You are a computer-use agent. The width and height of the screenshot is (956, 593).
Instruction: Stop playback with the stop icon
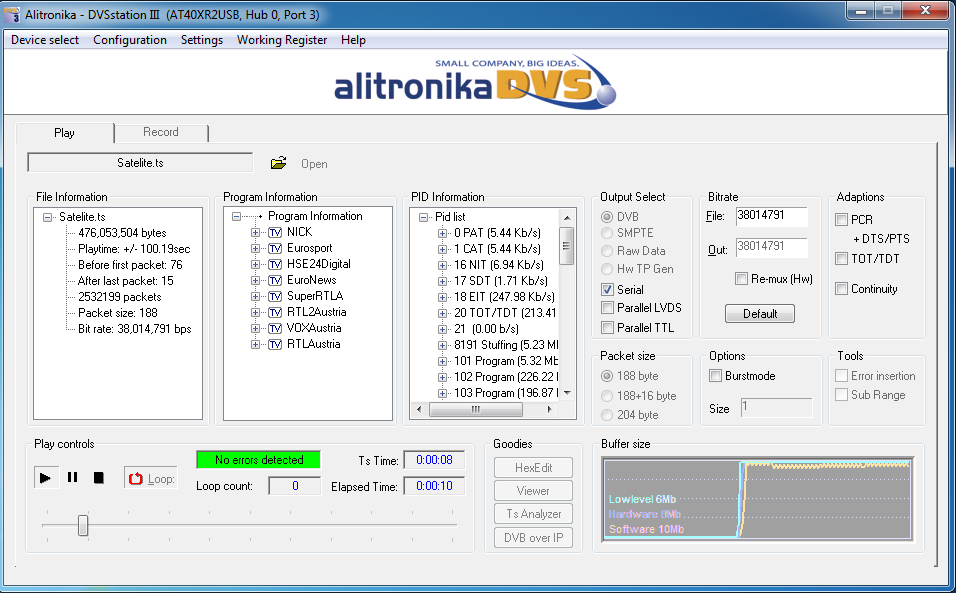[x=99, y=478]
